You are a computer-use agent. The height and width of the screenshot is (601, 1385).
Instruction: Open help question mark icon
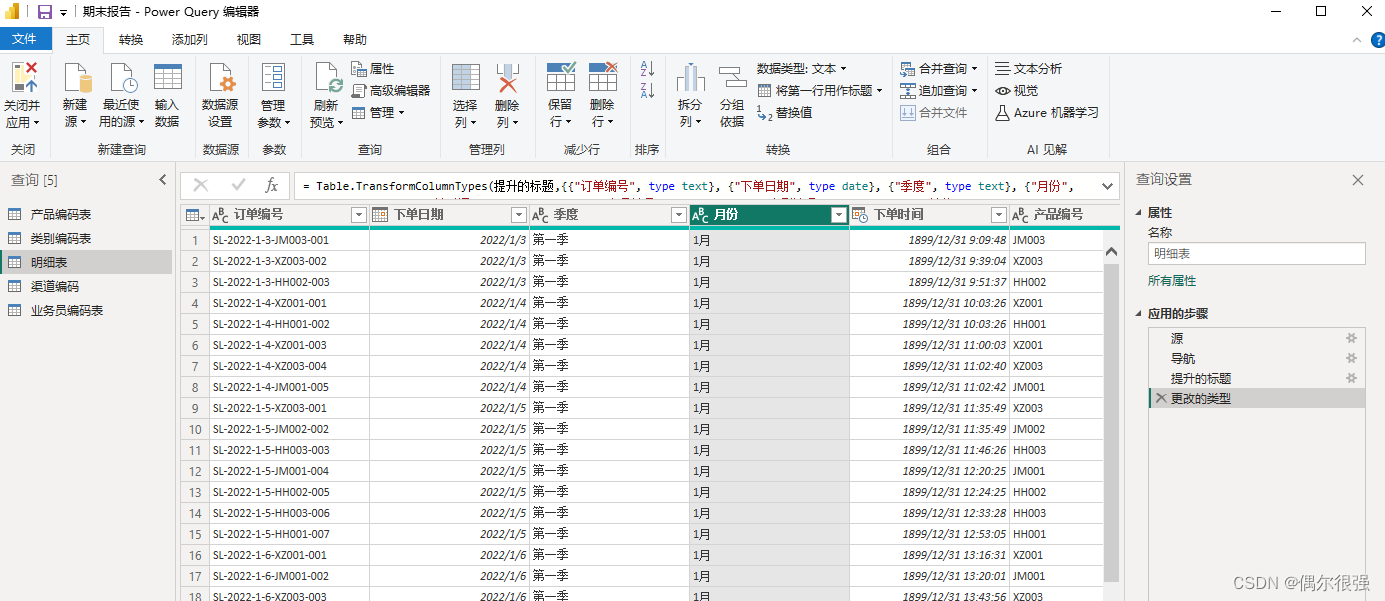click(1377, 40)
